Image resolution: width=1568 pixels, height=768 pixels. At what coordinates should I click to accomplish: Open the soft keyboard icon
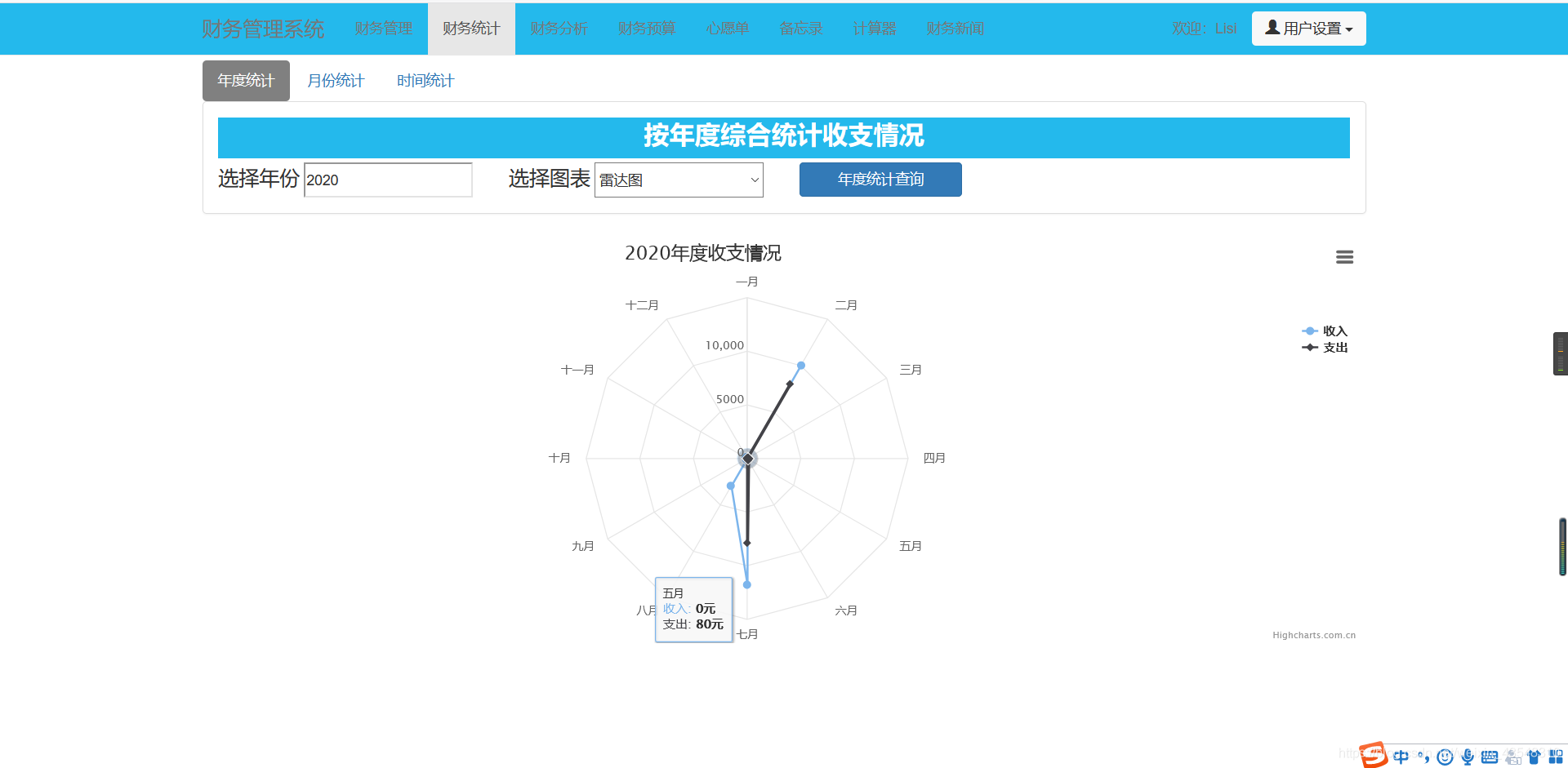[1490, 757]
